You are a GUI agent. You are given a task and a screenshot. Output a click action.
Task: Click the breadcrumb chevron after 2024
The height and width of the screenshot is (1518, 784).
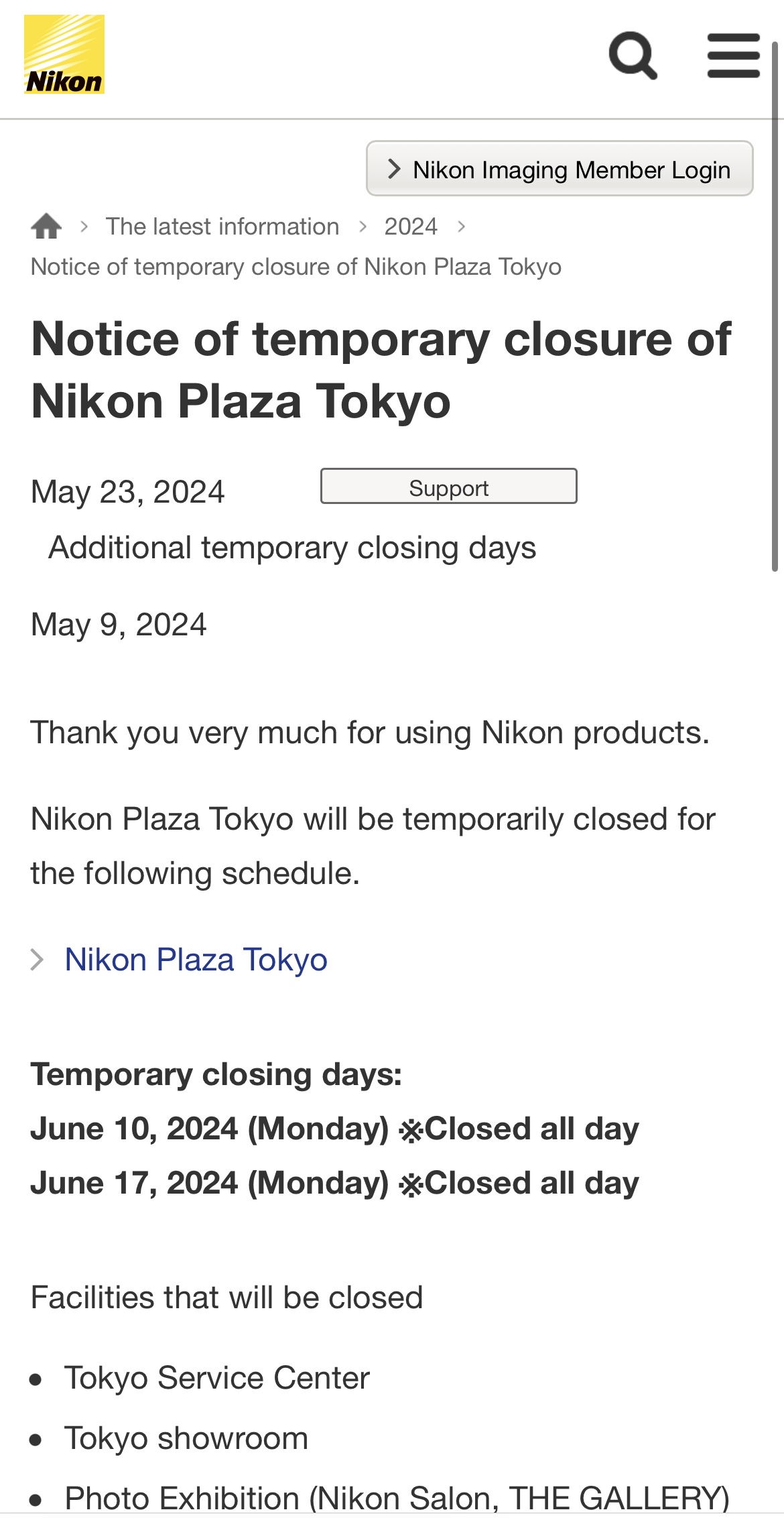462,227
